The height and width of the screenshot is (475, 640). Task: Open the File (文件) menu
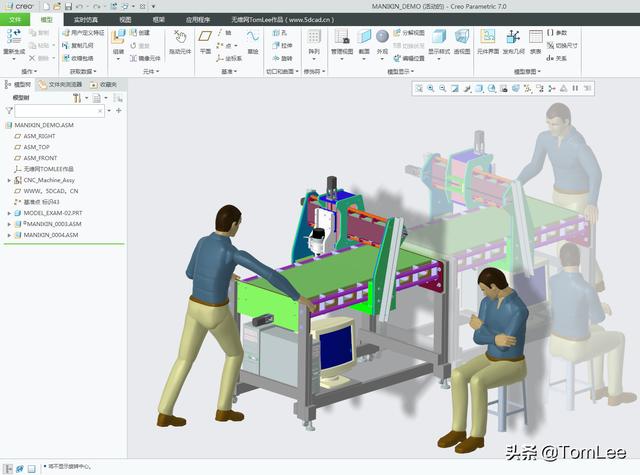pos(14,19)
